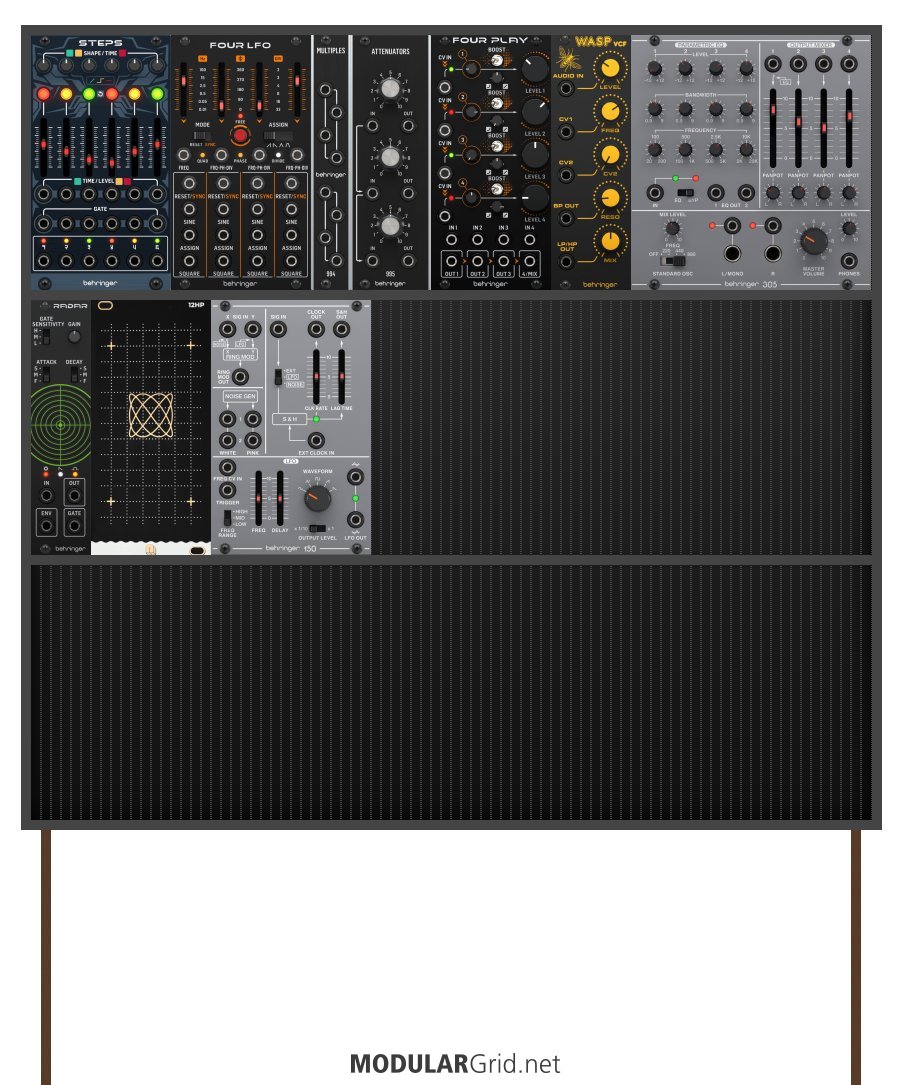Click the third green Steps LED button

click(x=89, y=93)
